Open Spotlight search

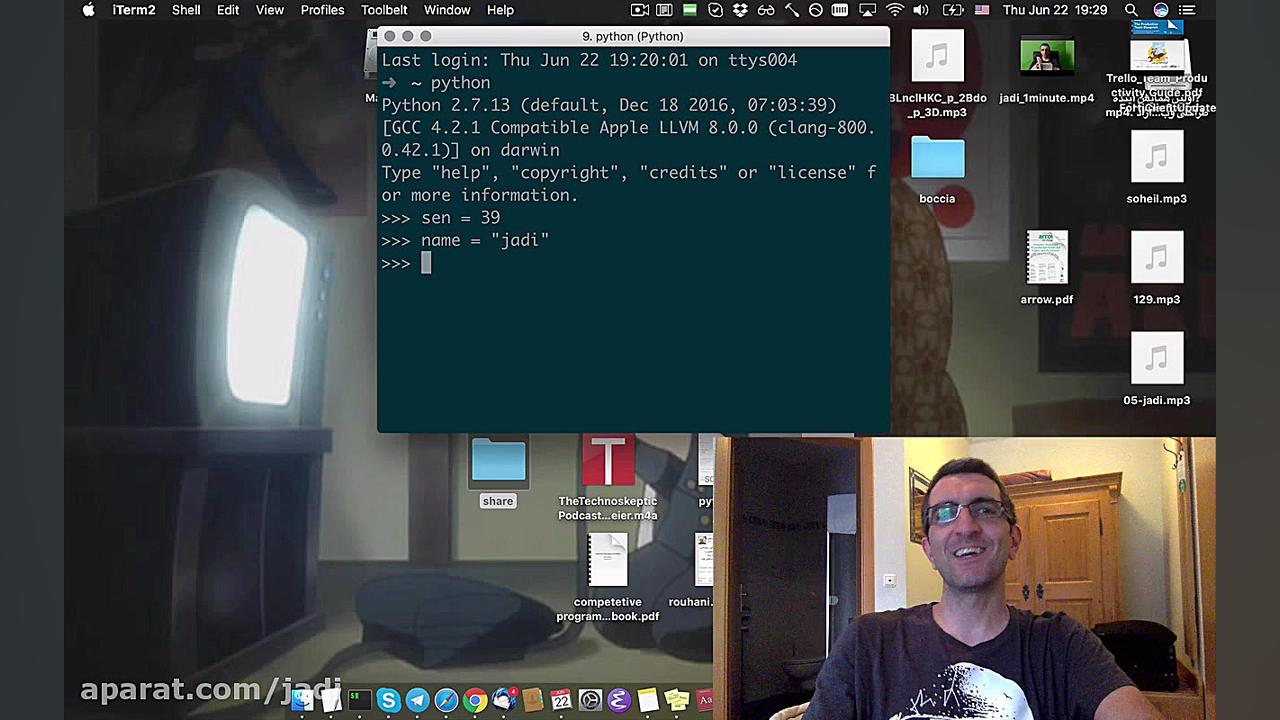pos(1131,10)
